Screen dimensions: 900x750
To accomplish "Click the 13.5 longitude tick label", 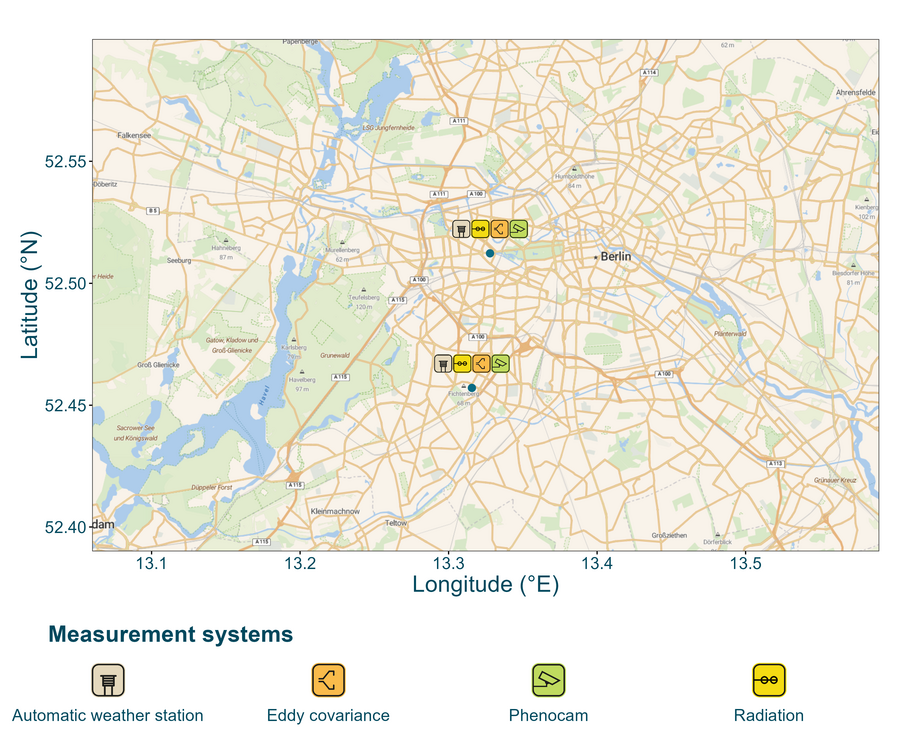I will point(746,564).
